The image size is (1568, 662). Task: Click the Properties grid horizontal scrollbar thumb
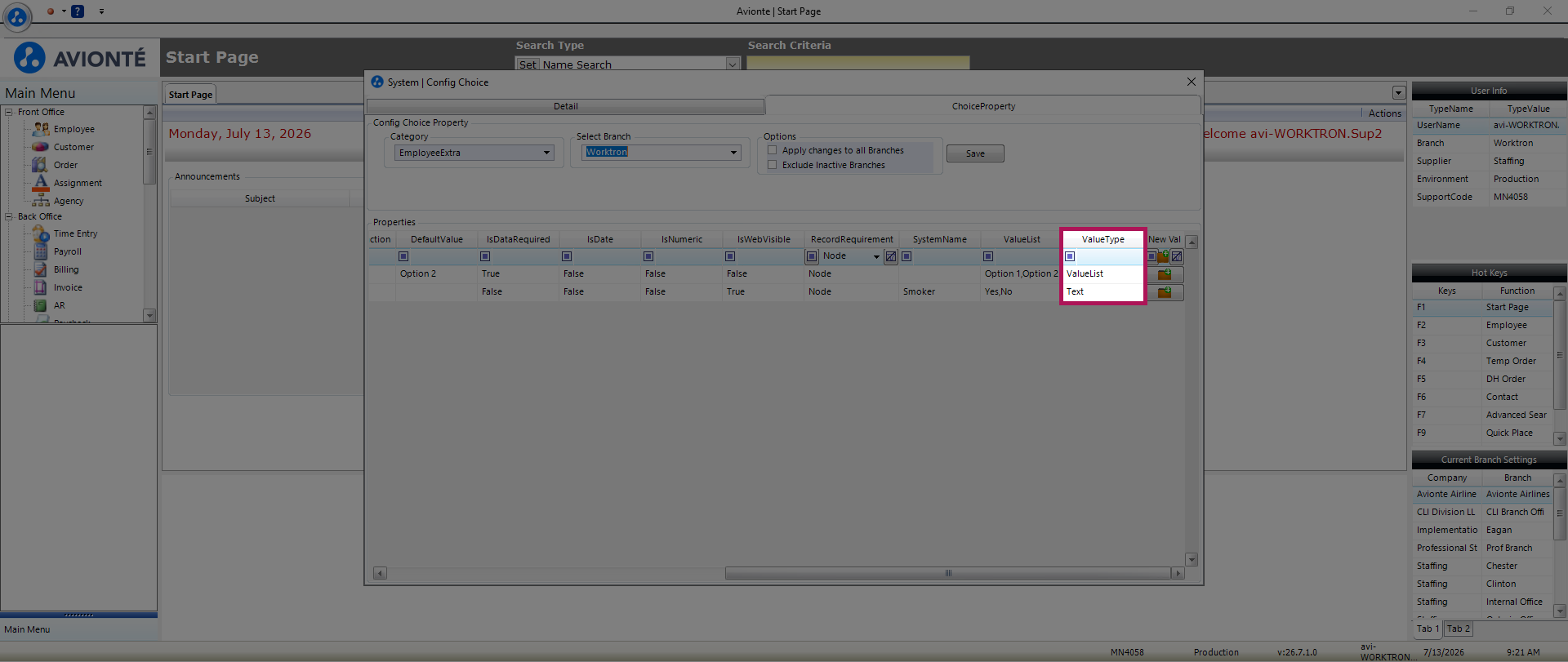coord(948,573)
